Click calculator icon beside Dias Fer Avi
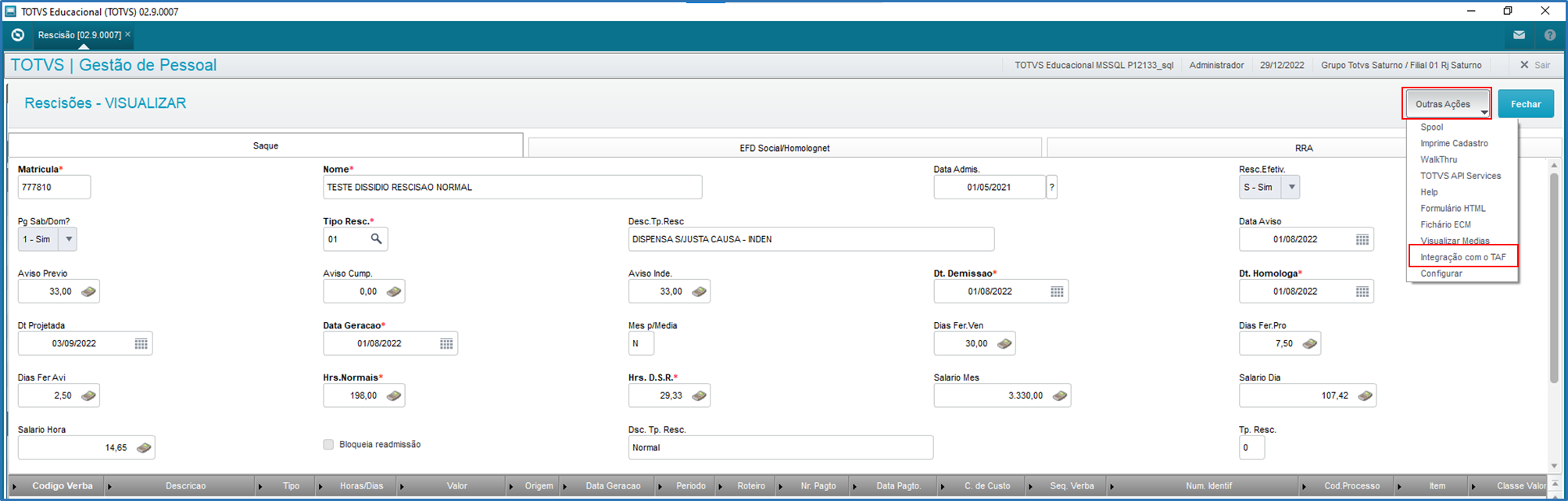The image size is (1568, 501). tap(88, 395)
